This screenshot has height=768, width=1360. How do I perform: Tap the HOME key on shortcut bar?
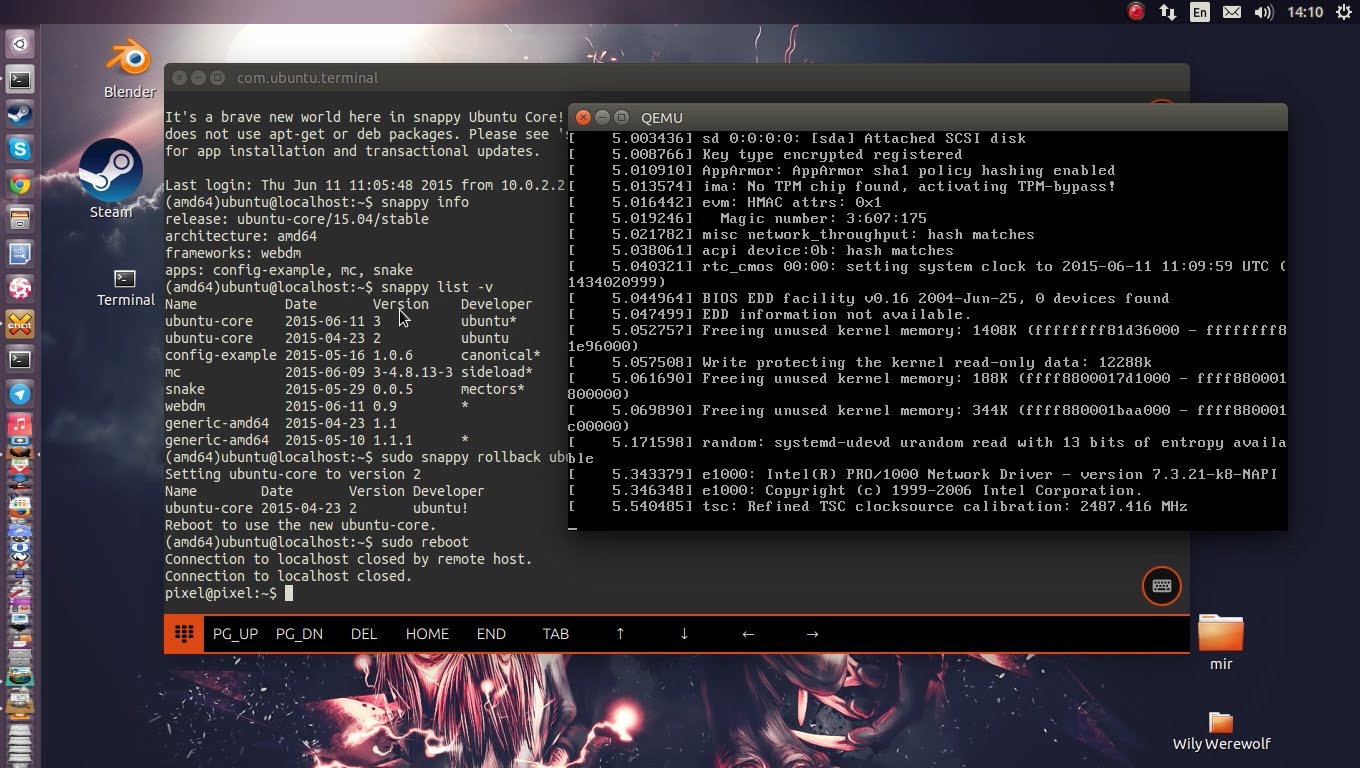427,634
